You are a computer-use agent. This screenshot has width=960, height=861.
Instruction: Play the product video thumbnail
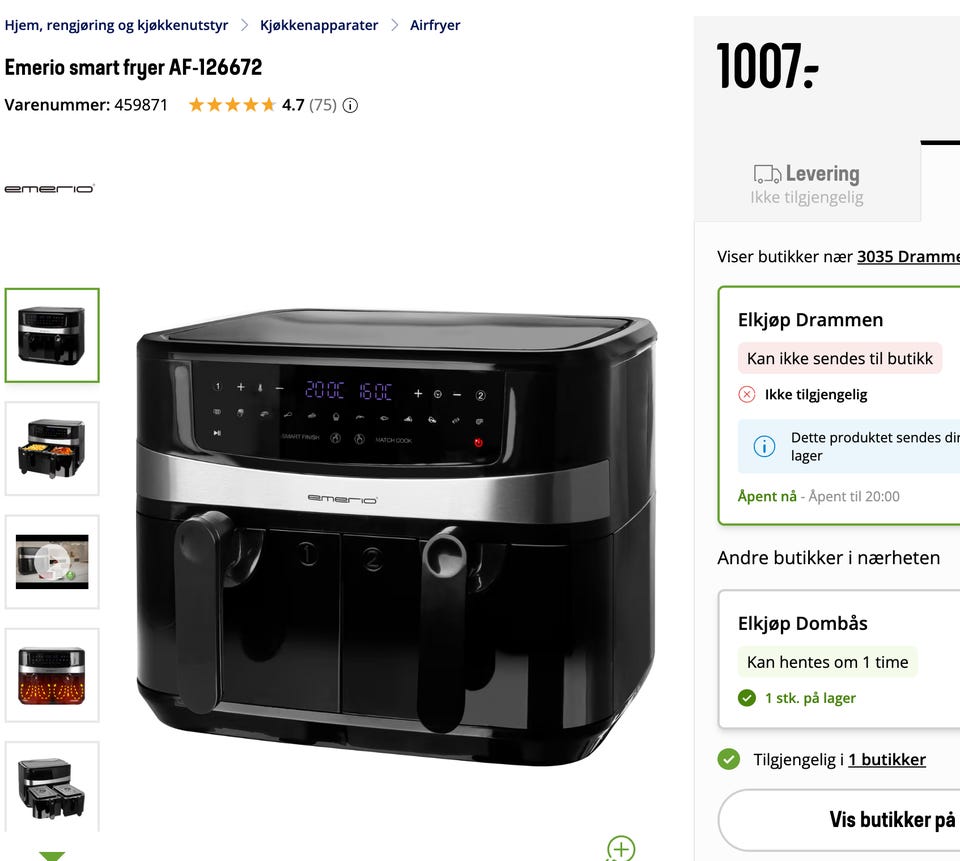coord(52,562)
